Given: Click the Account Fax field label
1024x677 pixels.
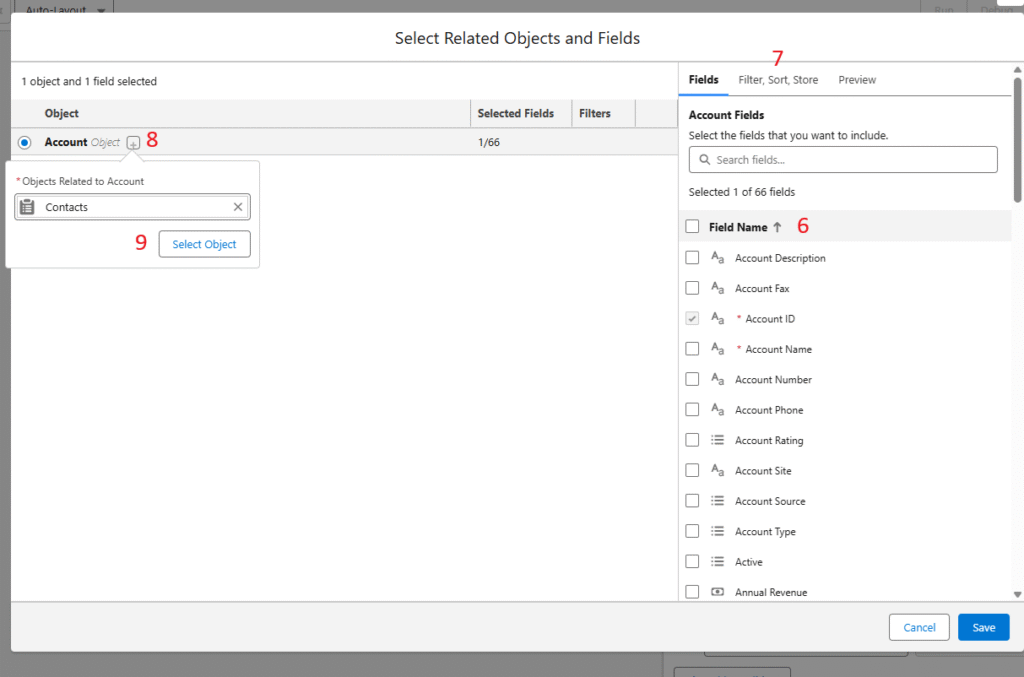Looking at the screenshot, I should point(762,289).
